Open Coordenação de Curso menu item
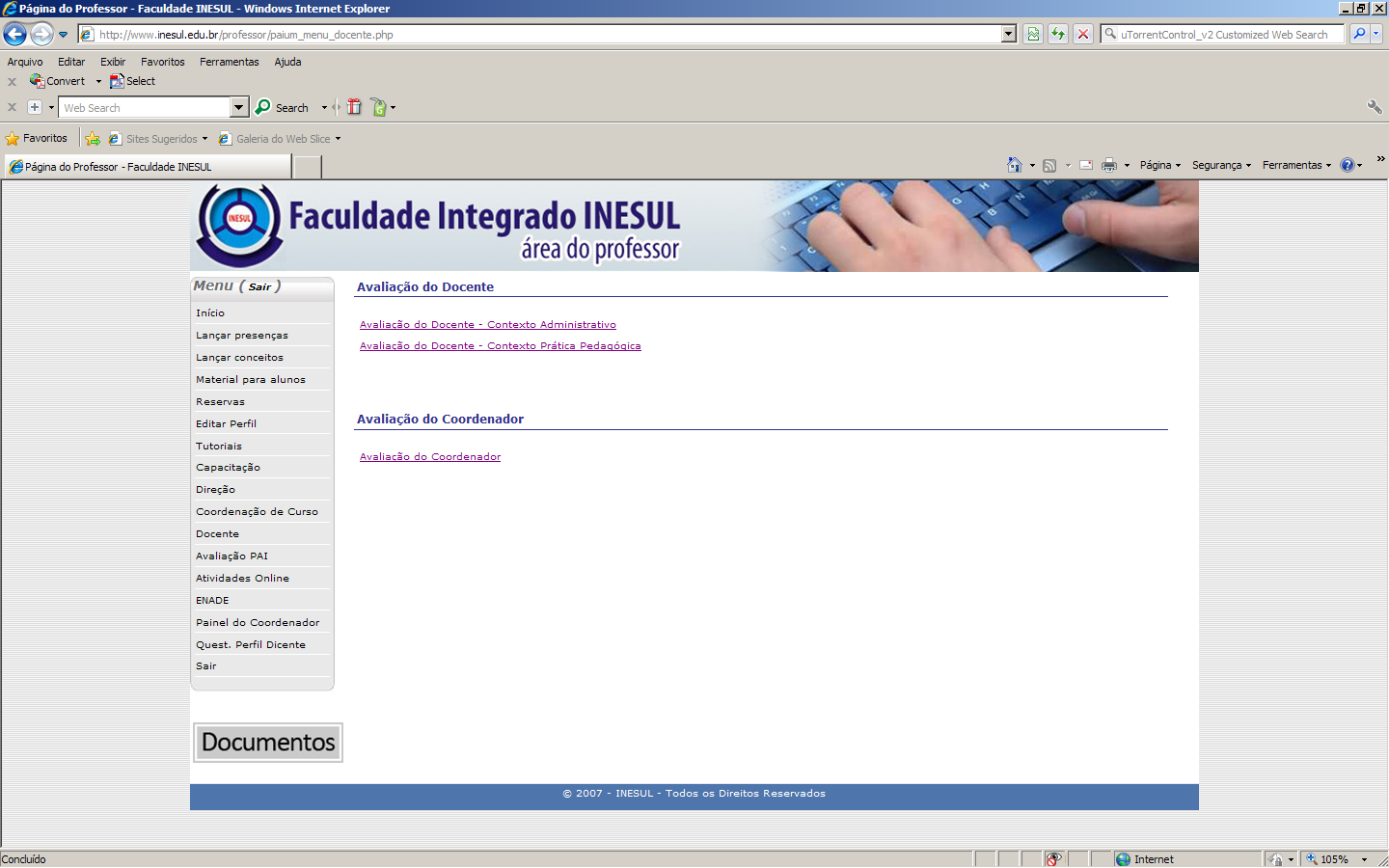 coord(258,512)
